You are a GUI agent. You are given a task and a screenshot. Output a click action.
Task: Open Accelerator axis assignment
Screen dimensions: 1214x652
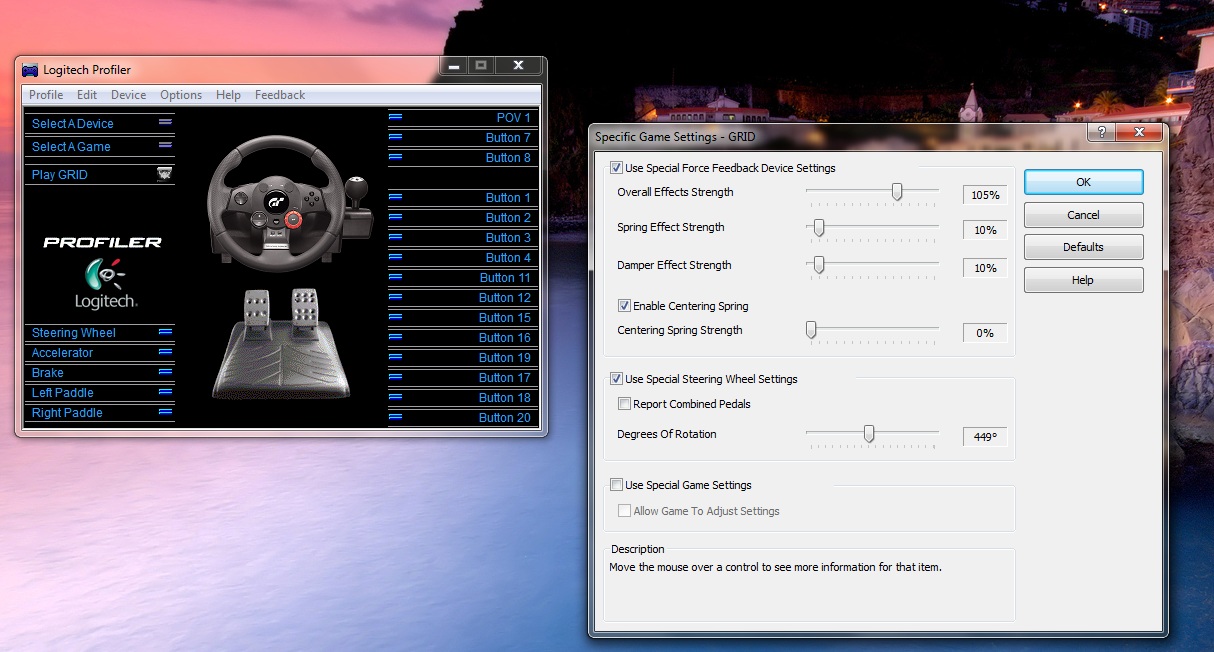pyautogui.click(x=62, y=353)
